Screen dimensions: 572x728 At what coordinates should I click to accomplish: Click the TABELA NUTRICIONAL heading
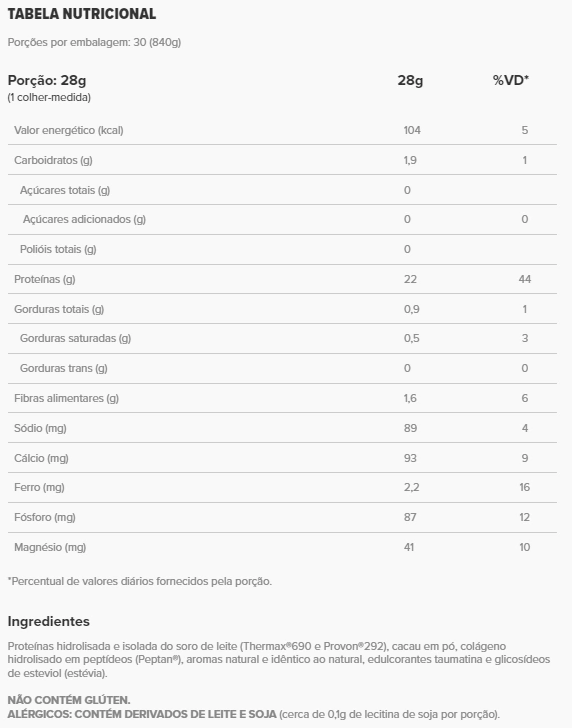coord(82,14)
